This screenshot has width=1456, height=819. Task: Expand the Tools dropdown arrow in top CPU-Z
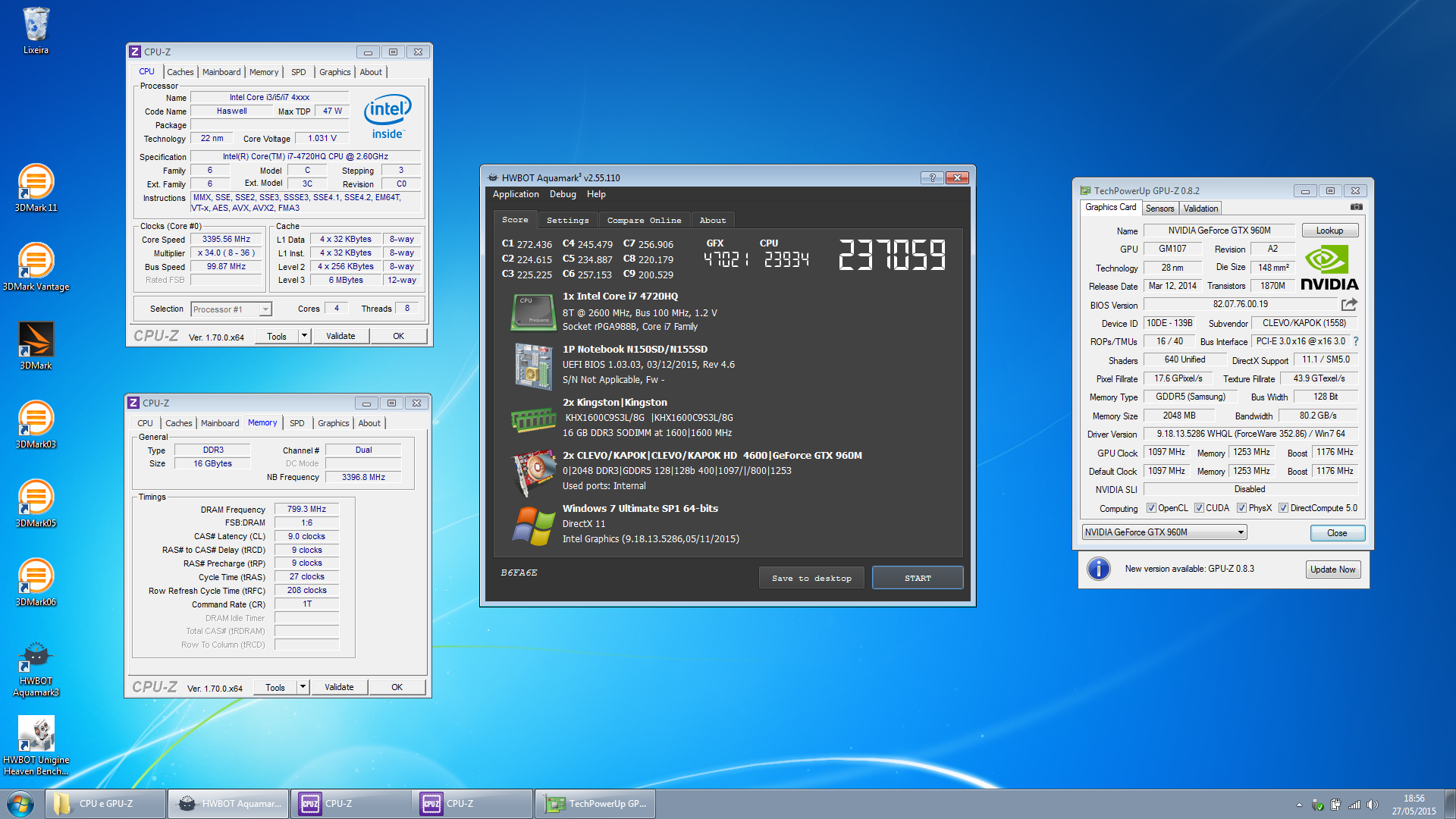click(304, 336)
